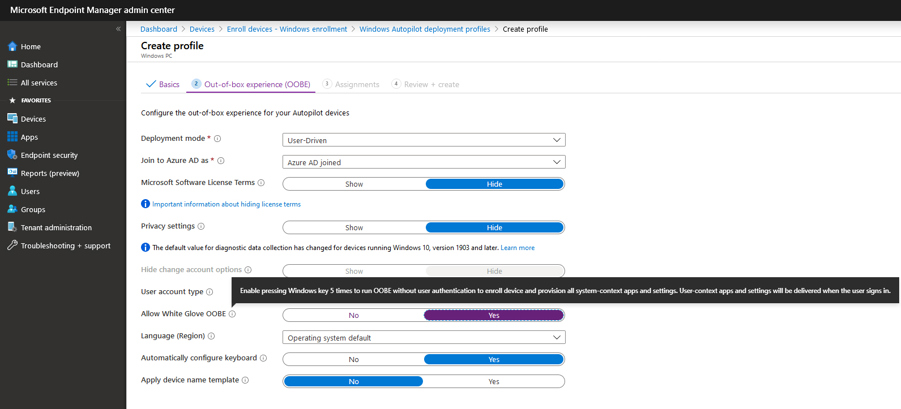Click the Troubleshooting + support wrench icon
The height and width of the screenshot is (409, 901).
[x=12, y=245]
